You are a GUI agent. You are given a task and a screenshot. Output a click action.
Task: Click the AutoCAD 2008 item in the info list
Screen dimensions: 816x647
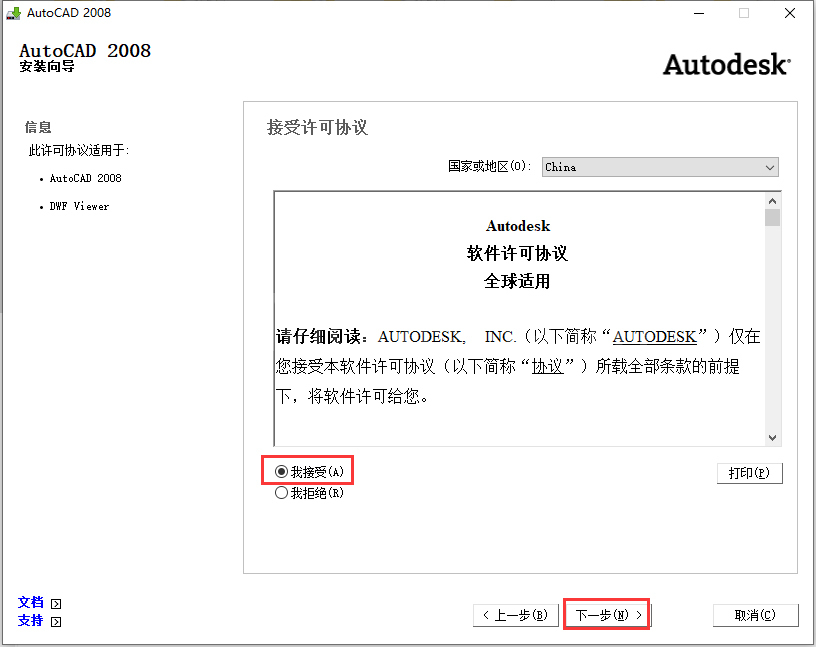coord(85,179)
